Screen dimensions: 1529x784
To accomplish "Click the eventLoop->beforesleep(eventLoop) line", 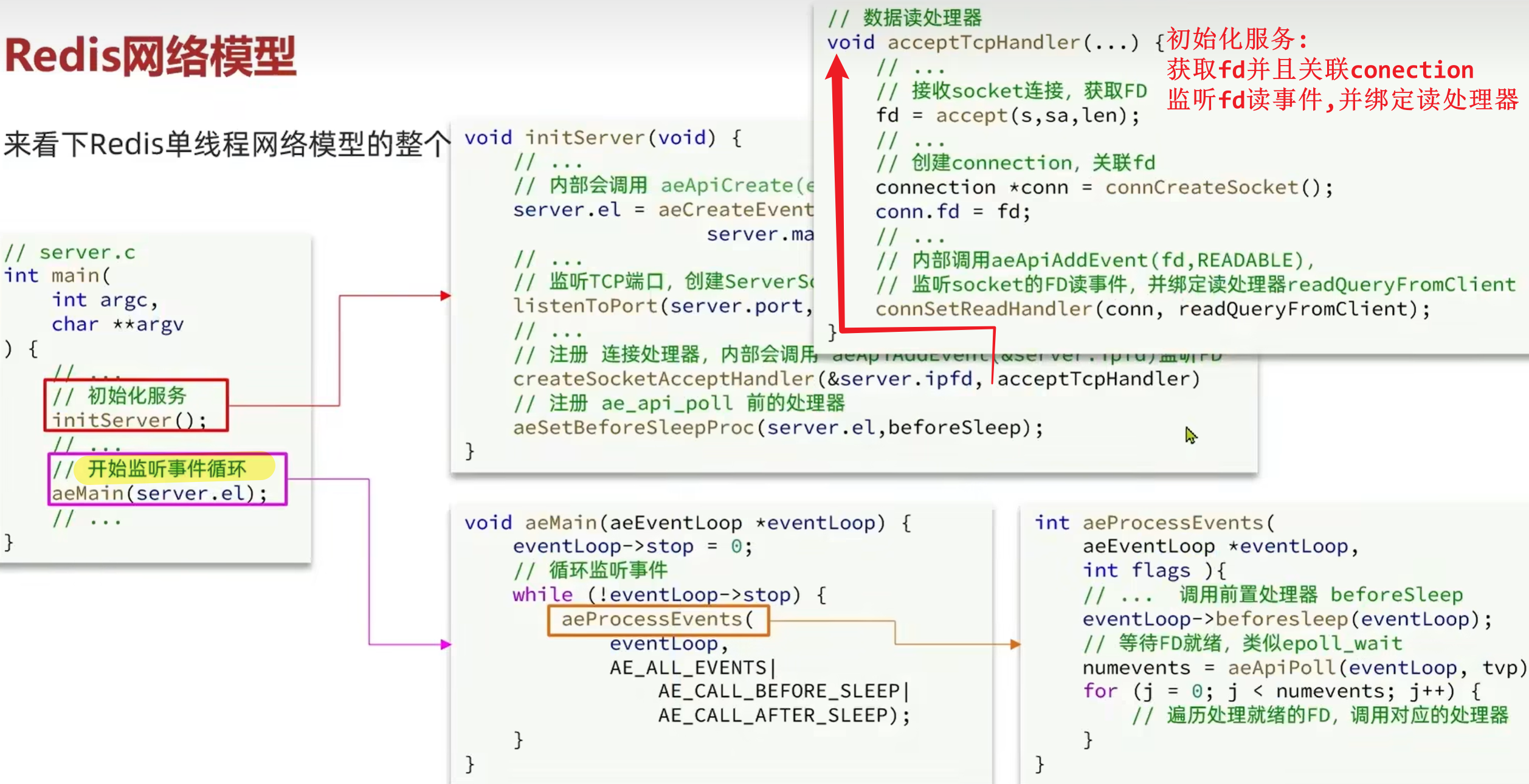I will 1286,619.
